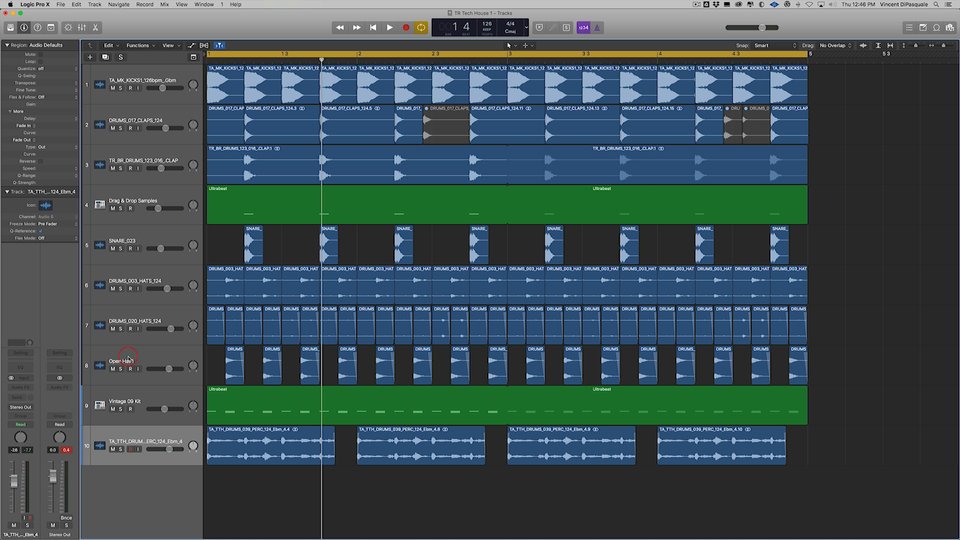Toggle the Count-in 1234 button
960x540 pixels.
[583, 28]
